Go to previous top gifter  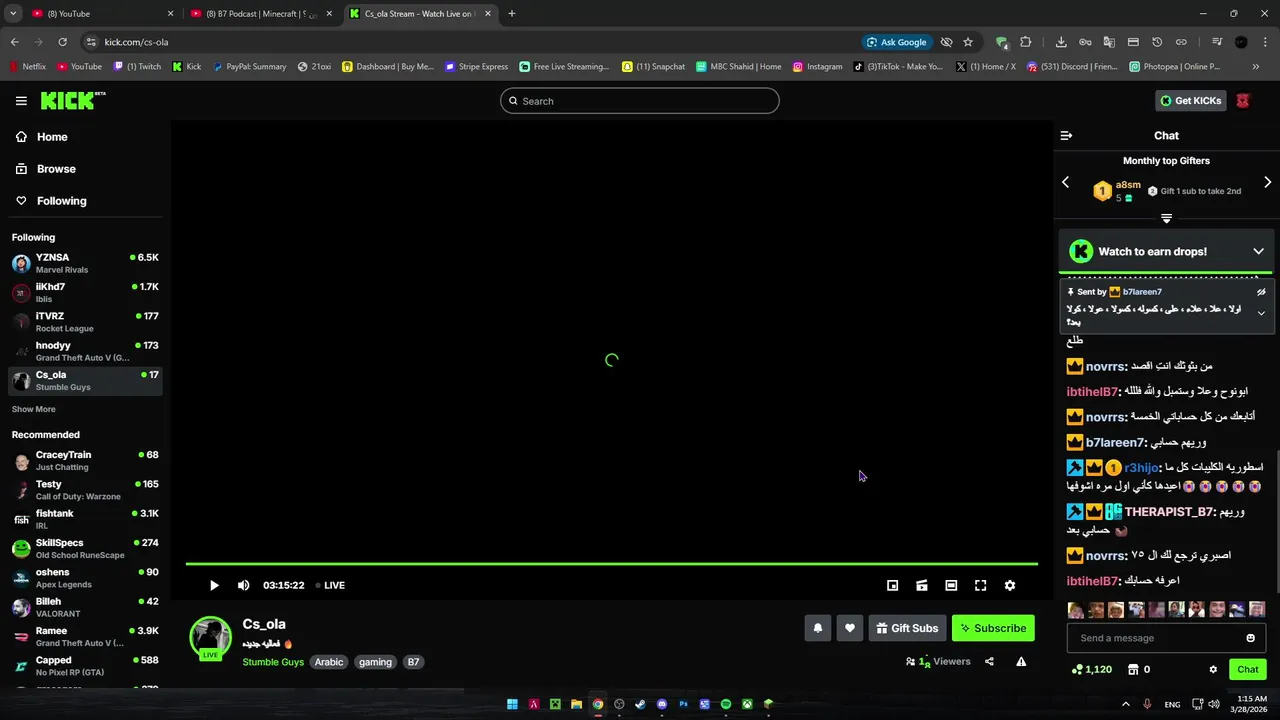click(x=1065, y=182)
